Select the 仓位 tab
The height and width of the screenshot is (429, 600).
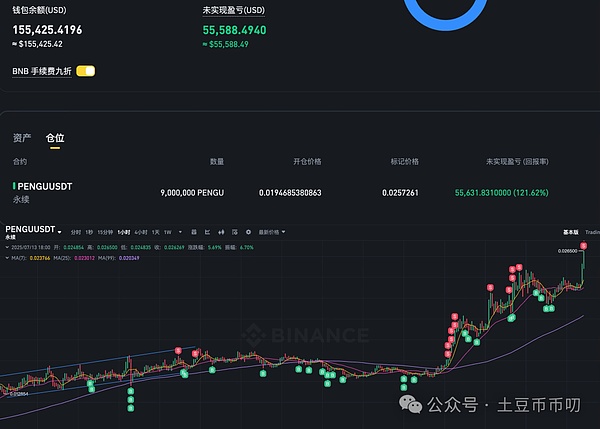[55, 137]
